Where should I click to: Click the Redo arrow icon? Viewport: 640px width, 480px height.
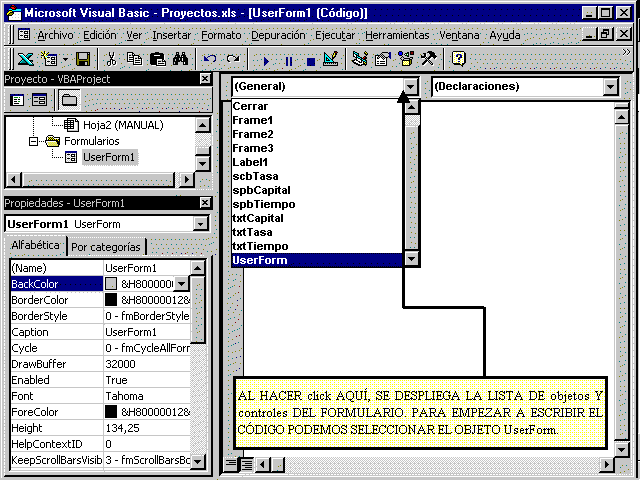pos(233,60)
